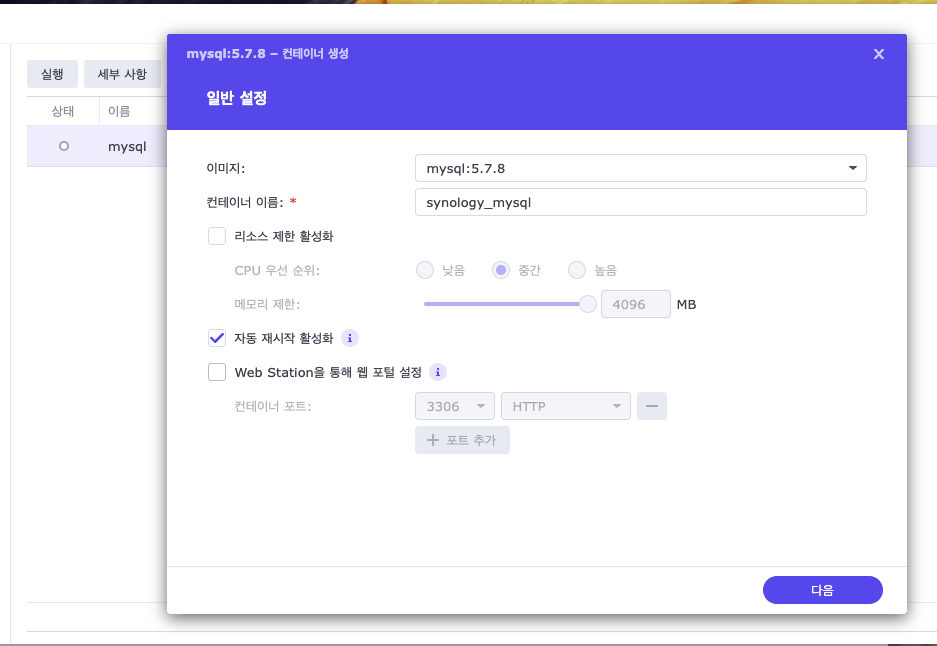Image resolution: width=937 pixels, height=646 pixels.
Task: Enable resource limit (리소스 제한 활성화) checkbox
Action: click(217, 236)
